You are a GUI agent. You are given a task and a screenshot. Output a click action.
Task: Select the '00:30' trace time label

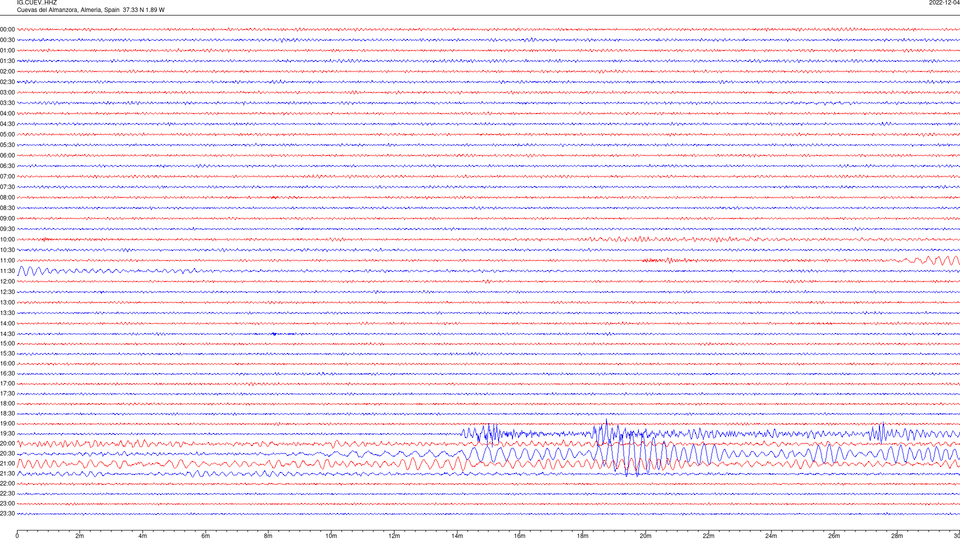7,40
